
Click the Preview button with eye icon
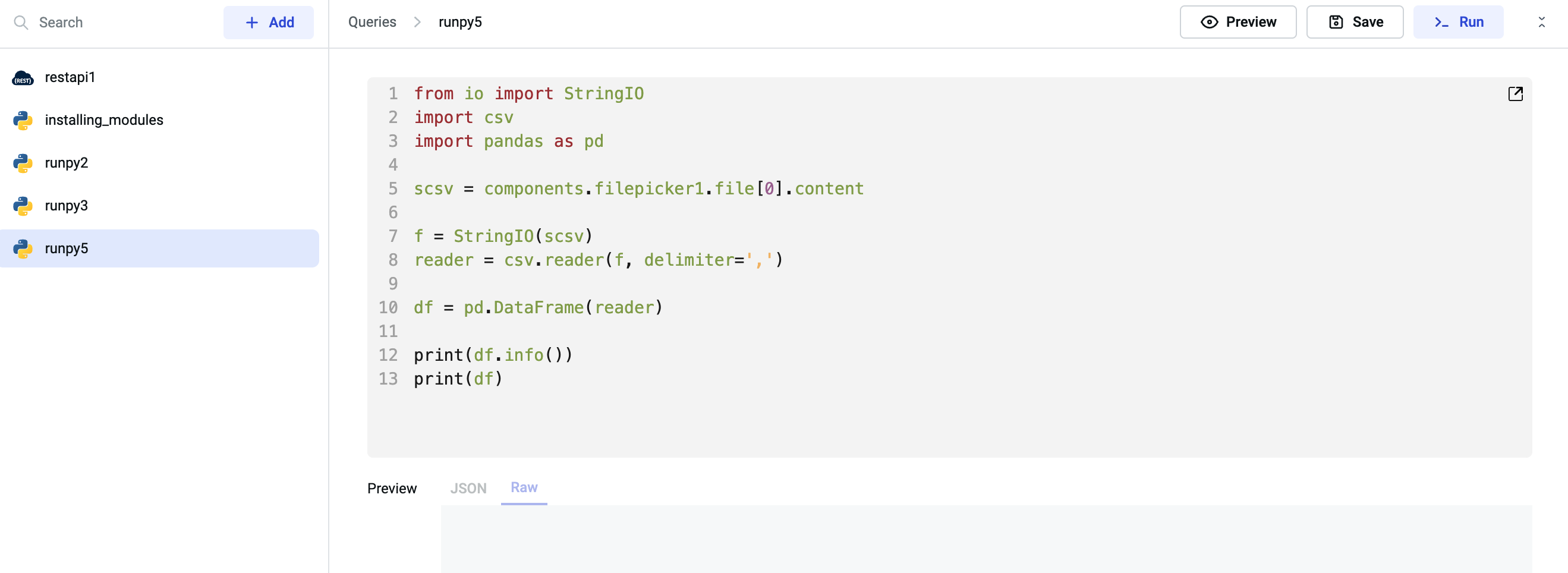[x=1238, y=23]
